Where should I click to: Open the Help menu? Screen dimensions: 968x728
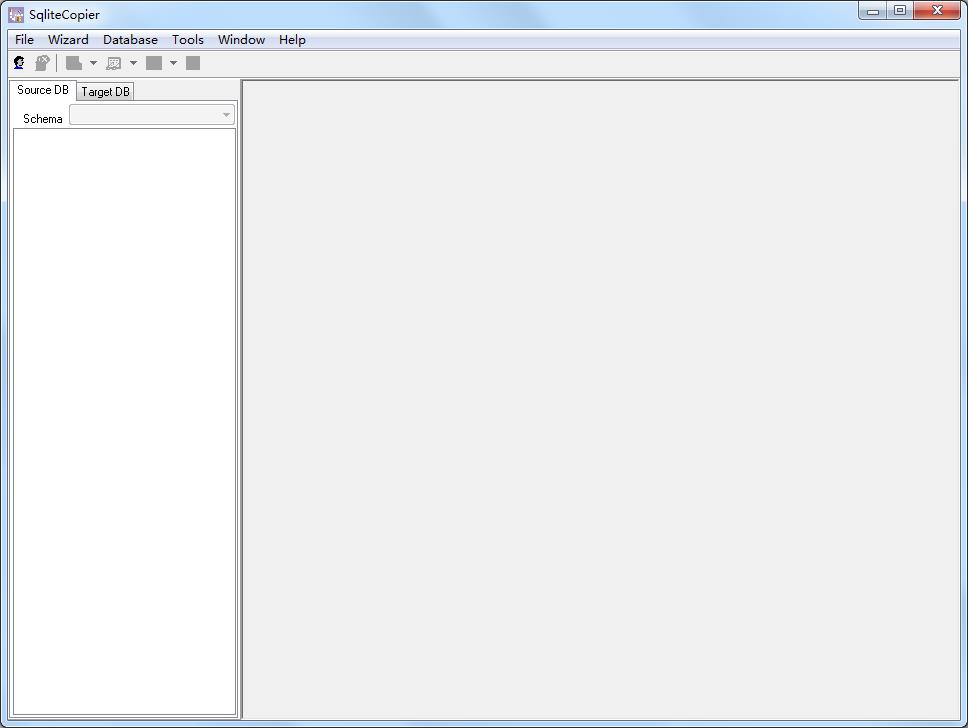click(292, 40)
